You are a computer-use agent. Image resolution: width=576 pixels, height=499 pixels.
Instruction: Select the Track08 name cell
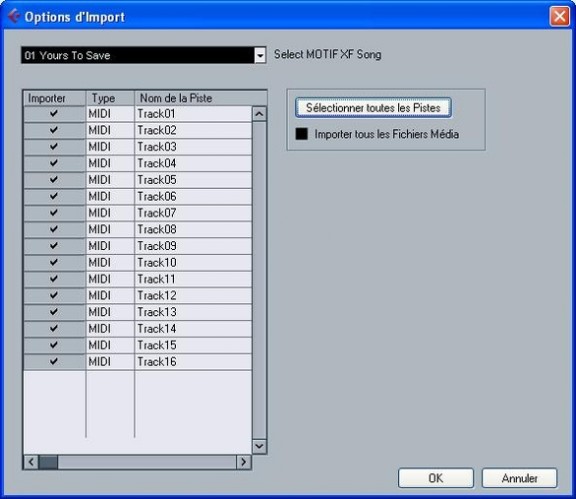coord(193,229)
